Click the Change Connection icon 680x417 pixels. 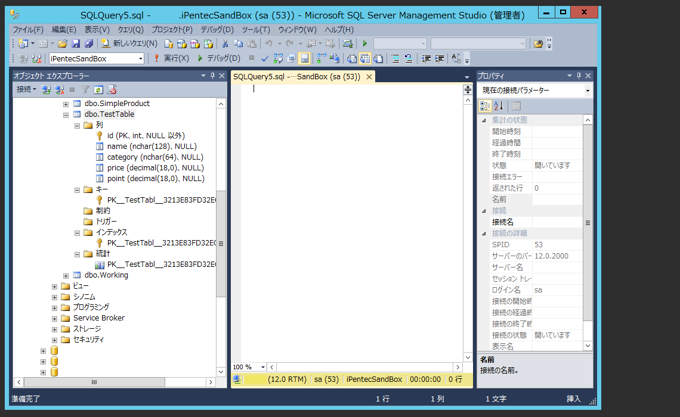click(36, 59)
